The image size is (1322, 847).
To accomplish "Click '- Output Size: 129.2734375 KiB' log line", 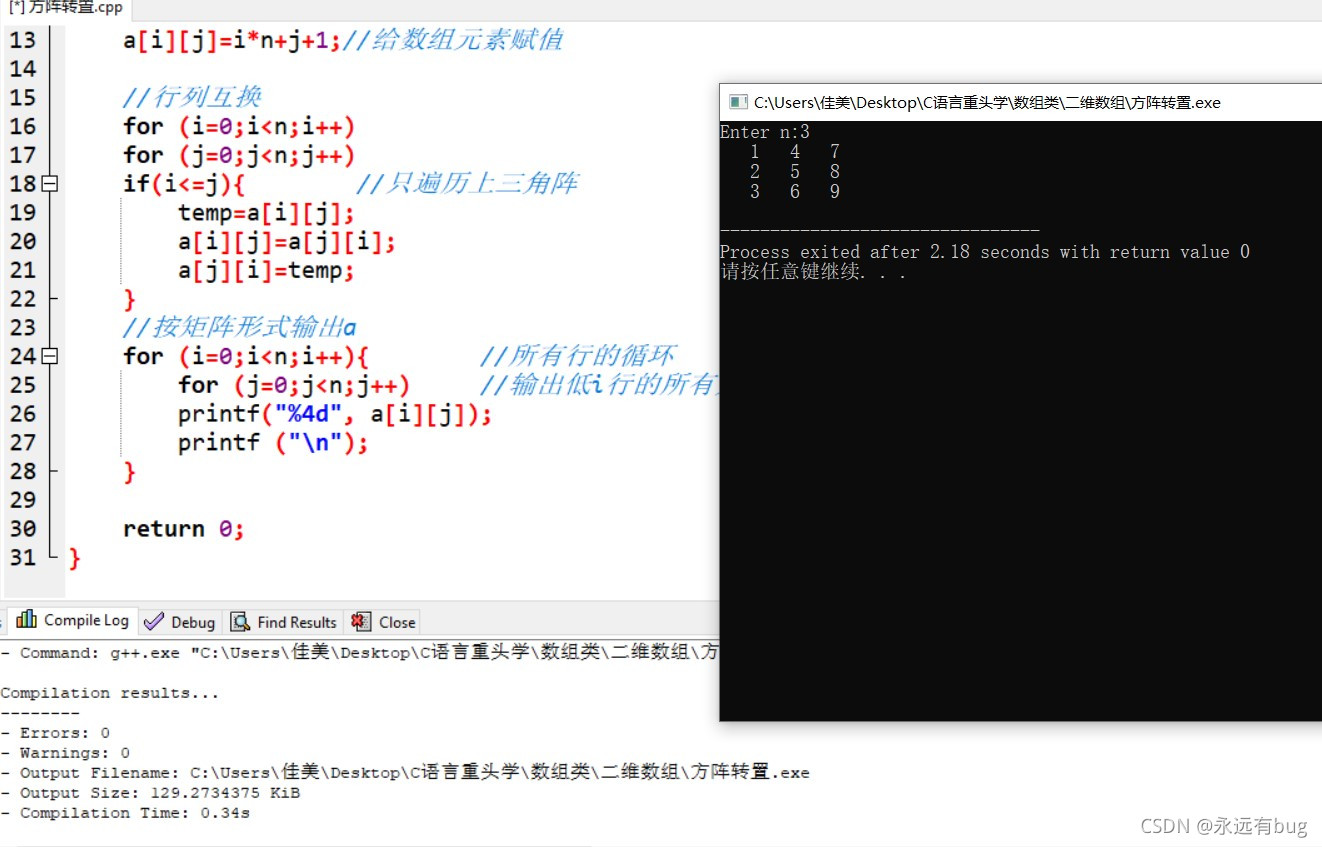I will (x=150, y=793).
